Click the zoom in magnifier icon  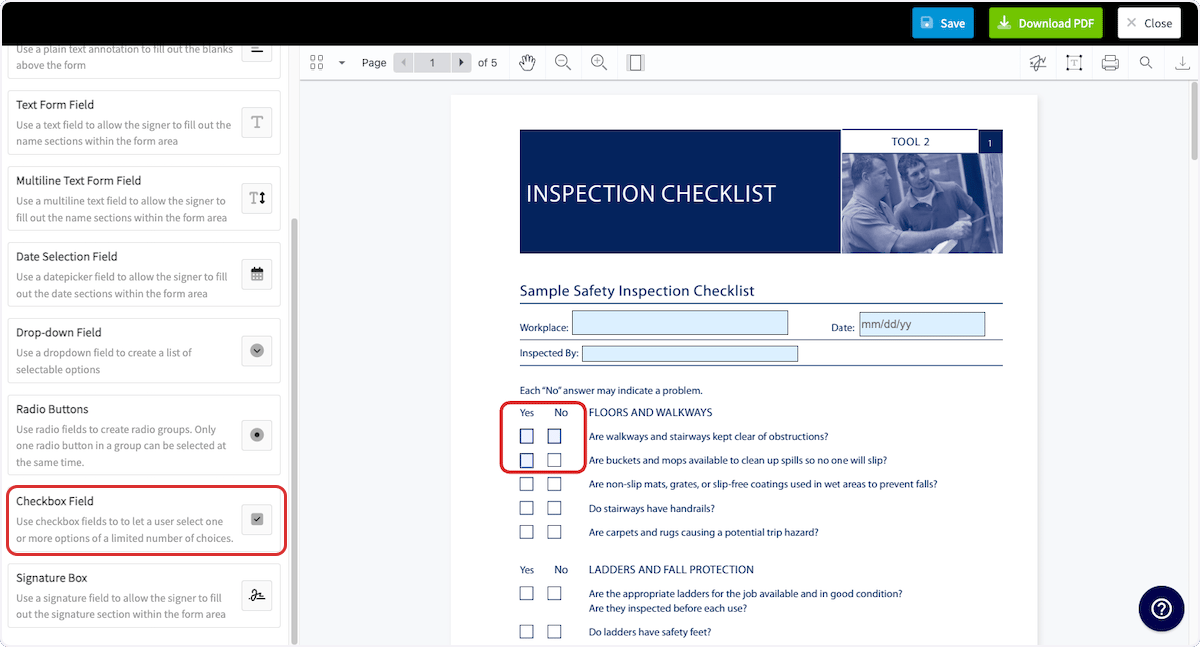coord(599,63)
